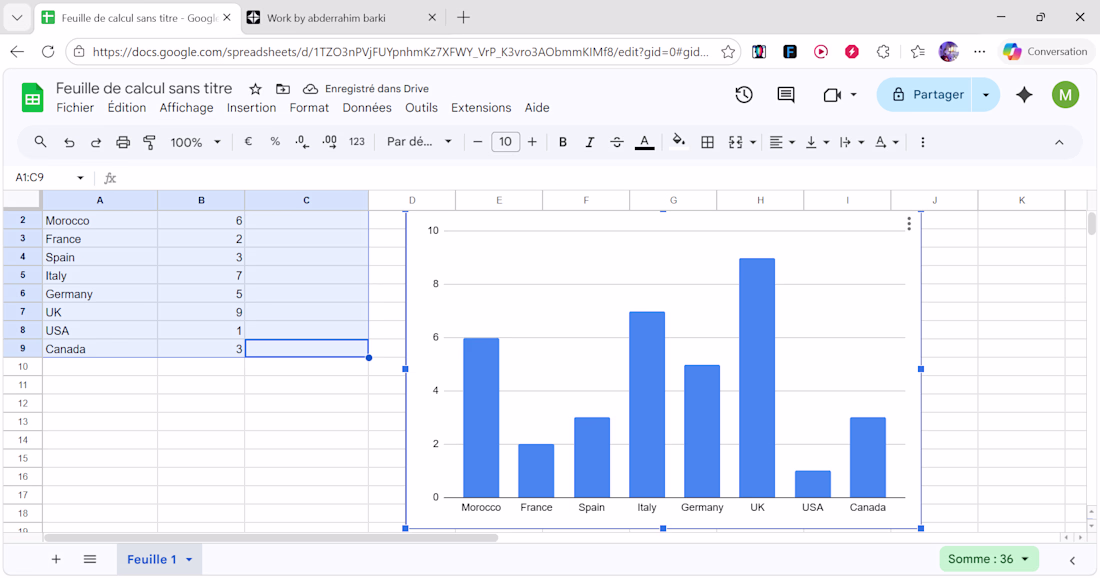Move the document to a folder
1100x578 pixels.
coord(283,89)
